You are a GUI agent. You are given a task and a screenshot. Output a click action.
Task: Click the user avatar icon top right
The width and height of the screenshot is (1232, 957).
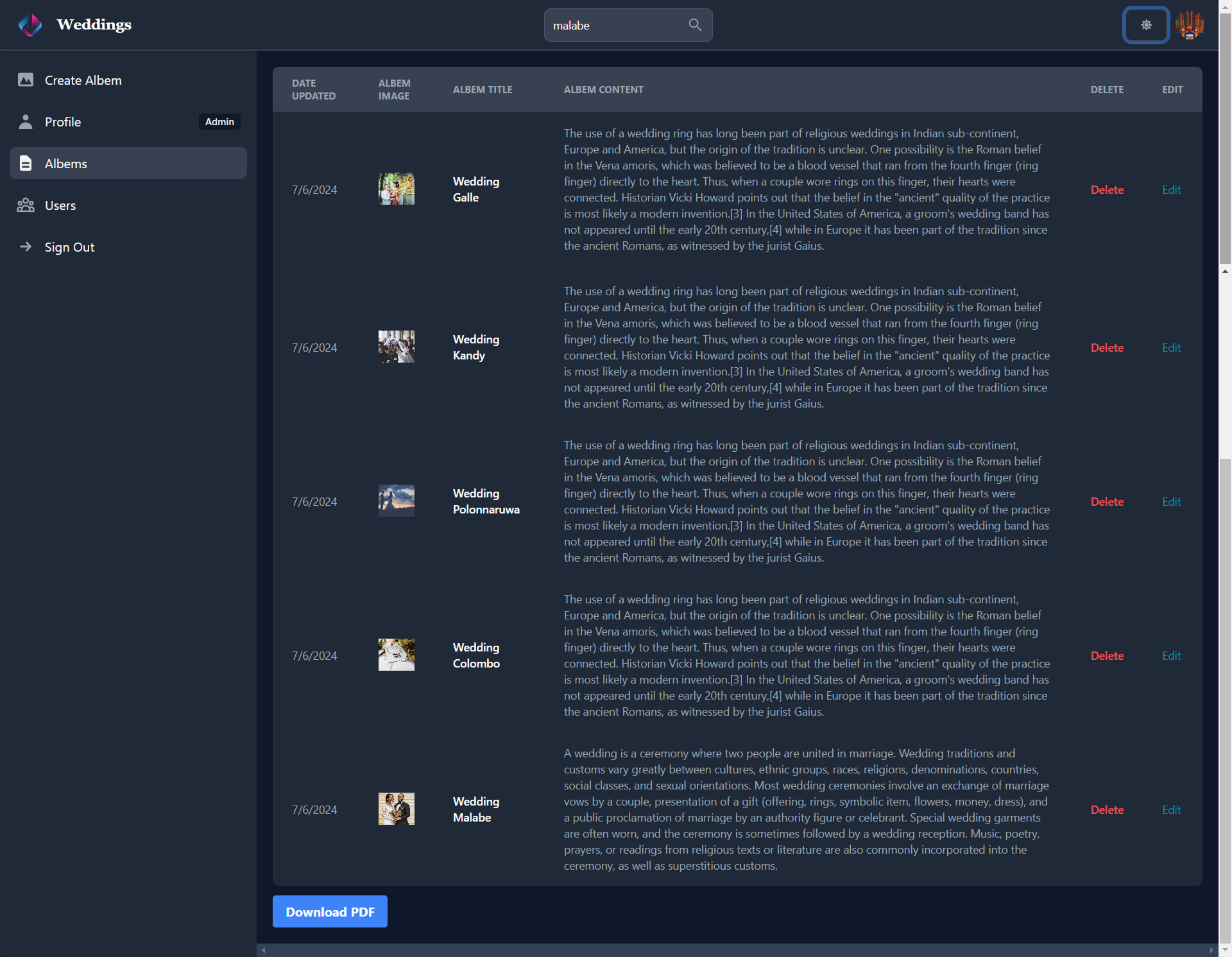pyautogui.click(x=1190, y=24)
